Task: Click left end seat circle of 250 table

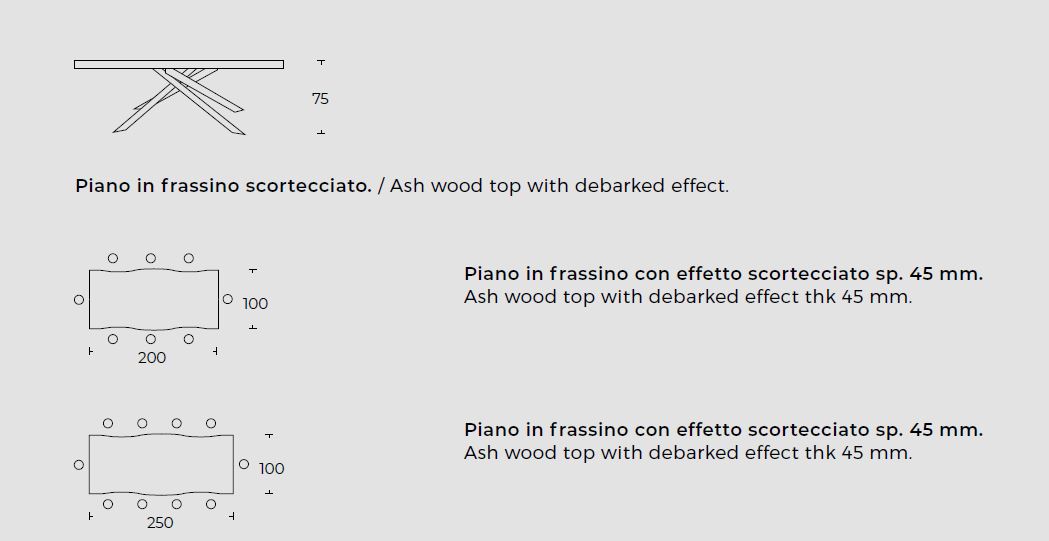Action: tap(79, 464)
